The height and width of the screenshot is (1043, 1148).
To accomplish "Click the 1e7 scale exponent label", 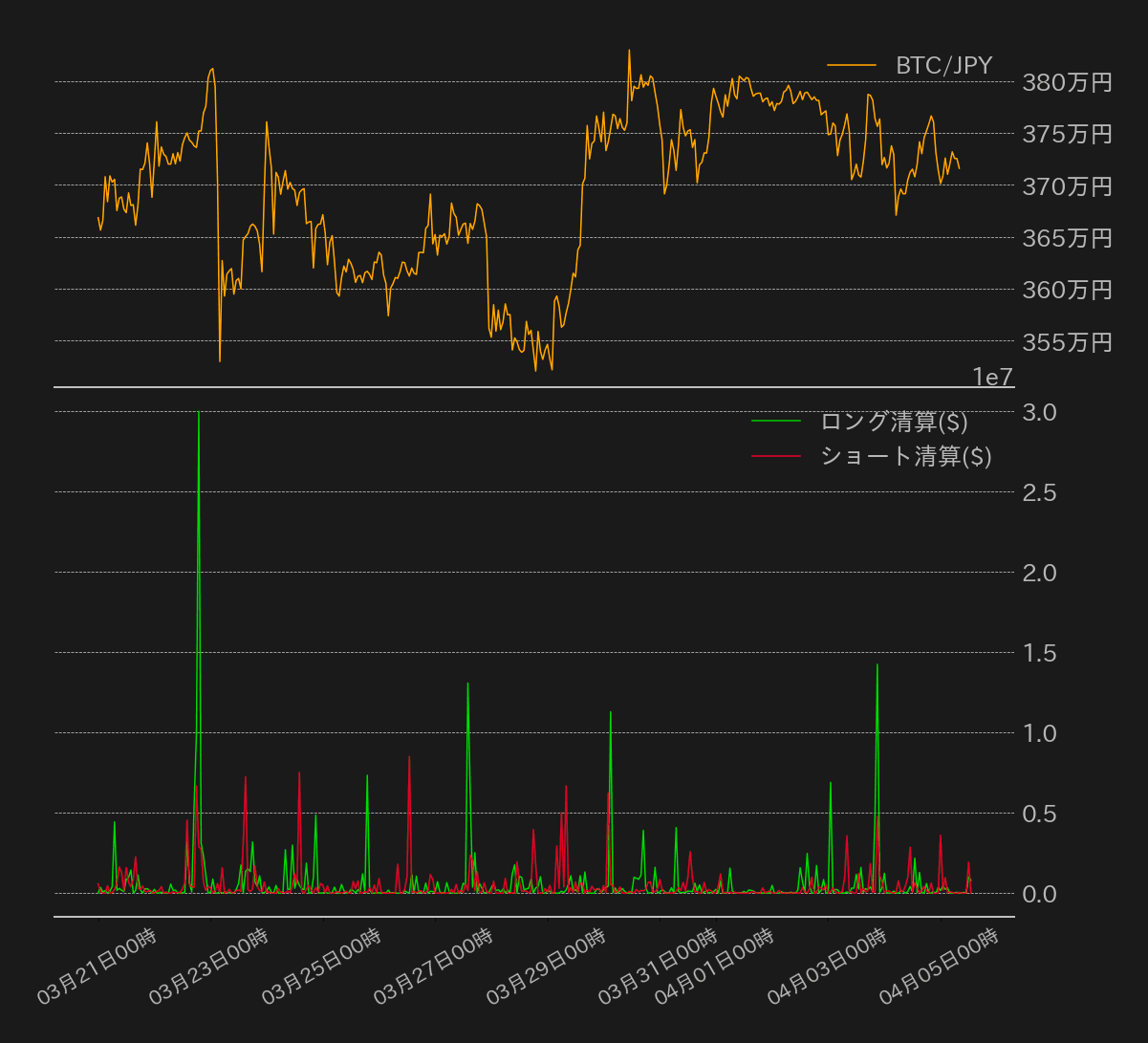I will [992, 378].
